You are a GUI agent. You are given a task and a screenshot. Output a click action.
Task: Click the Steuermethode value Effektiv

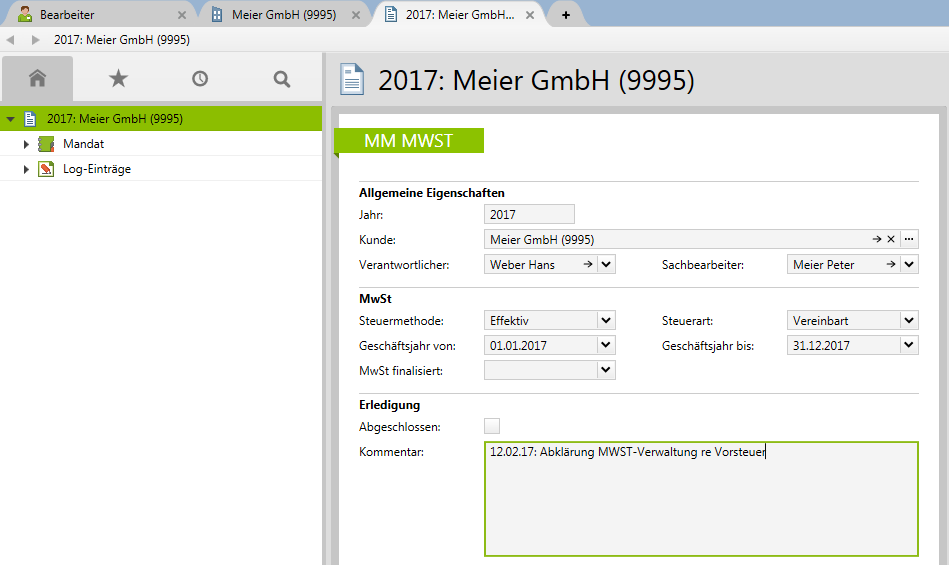point(510,321)
